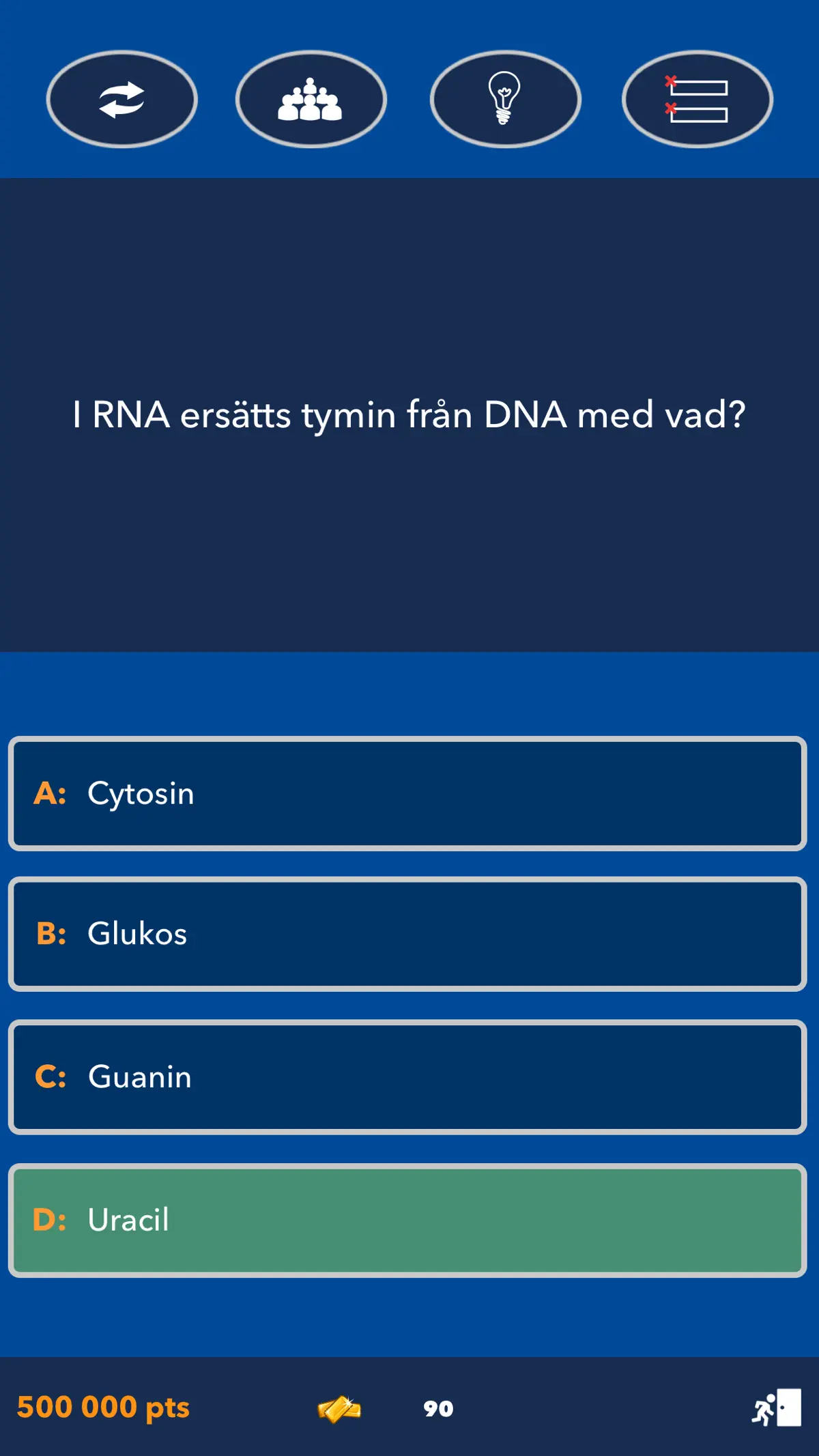Click the orange "D:" letter on green answer
The width and height of the screenshot is (819, 1456).
pyautogui.click(x=50, y=1220)
